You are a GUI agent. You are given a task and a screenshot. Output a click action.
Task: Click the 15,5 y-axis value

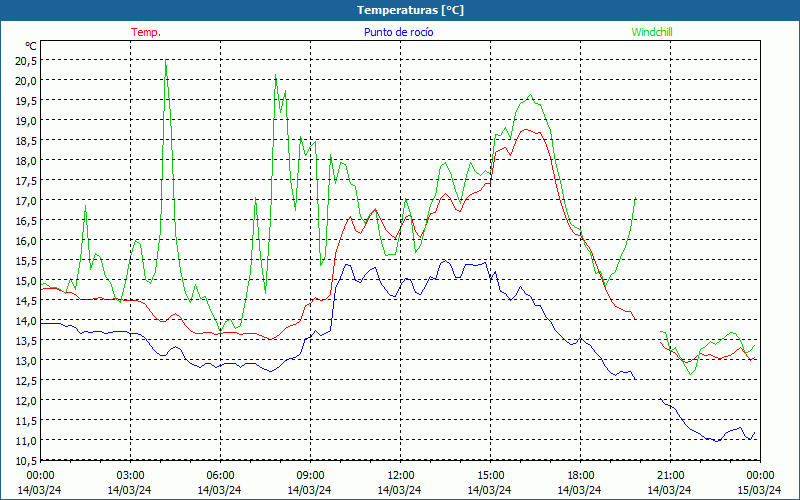(x=27, y=261)
